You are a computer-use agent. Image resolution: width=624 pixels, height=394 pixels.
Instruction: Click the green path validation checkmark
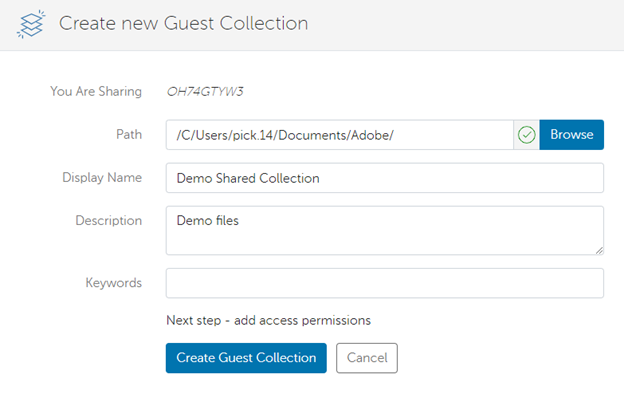click(526, 135)
